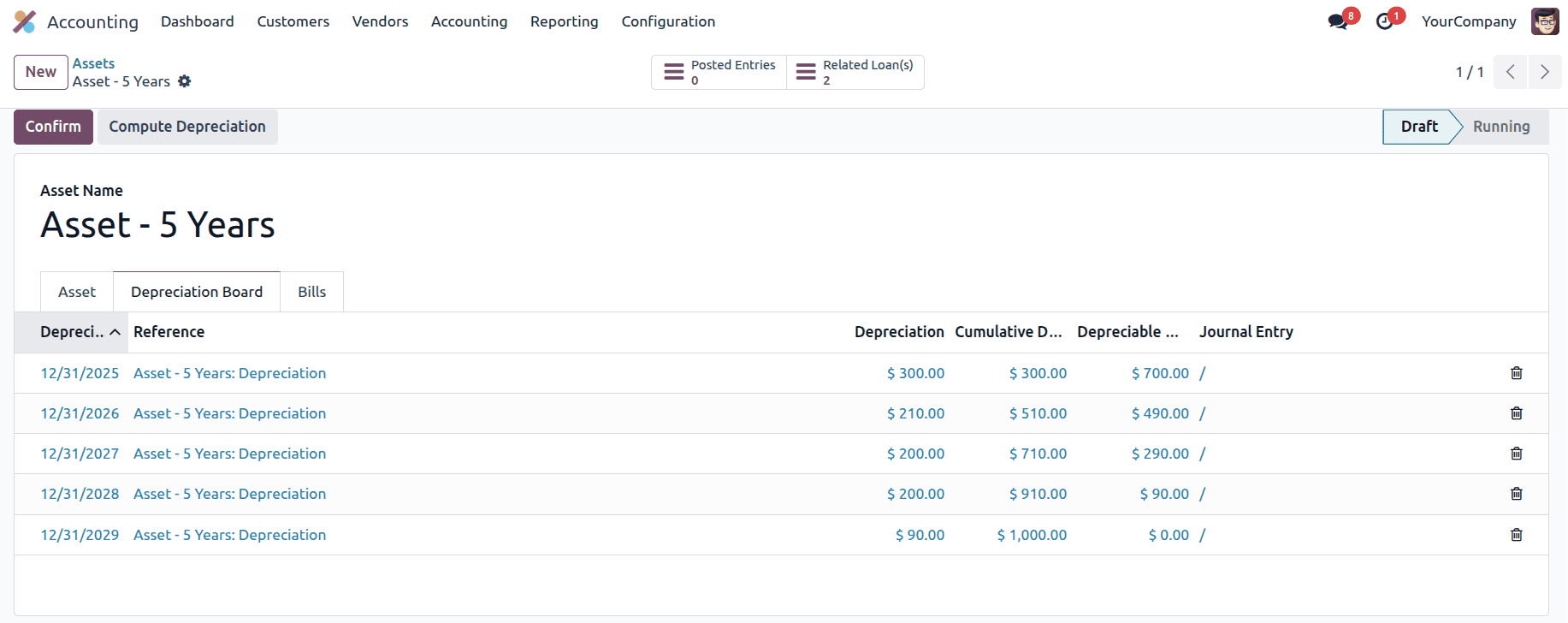
Task: Click the $ 710.00 cumulative value
Action: [1038, 454]
